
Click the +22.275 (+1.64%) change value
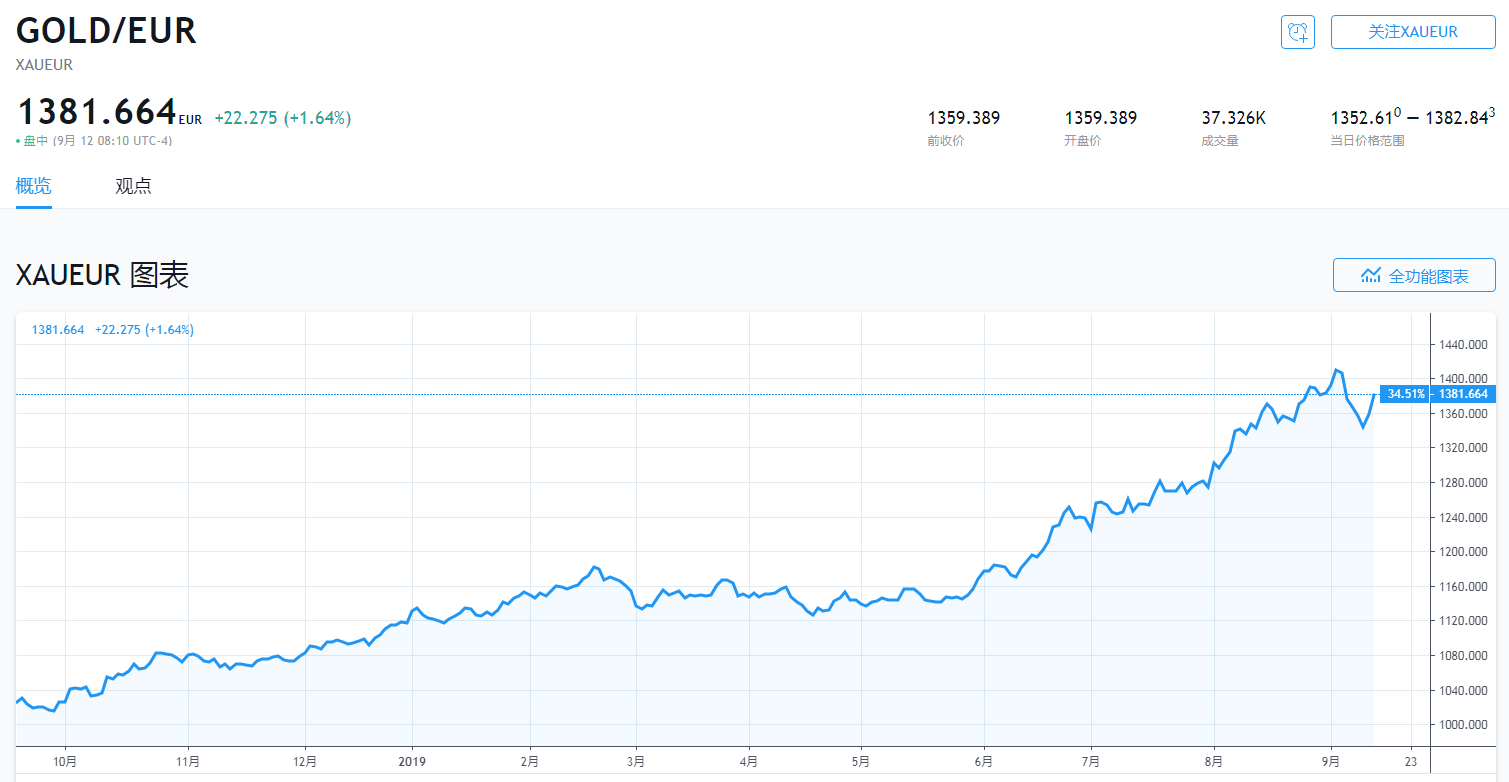click(x=283, y=118)
